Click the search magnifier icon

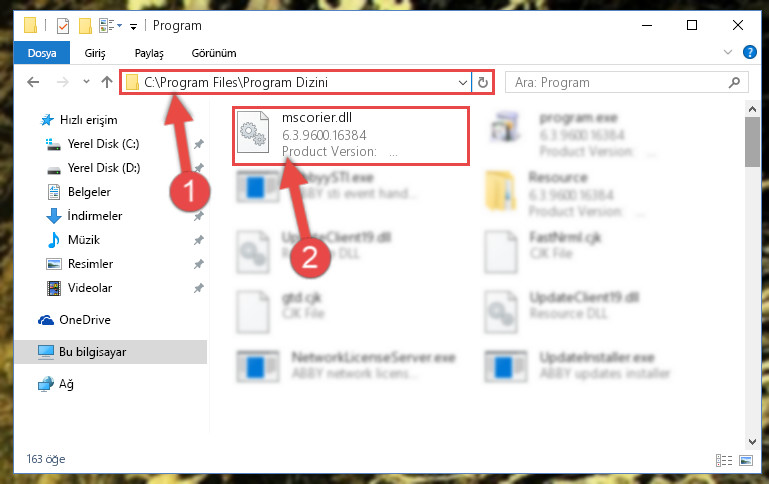pos(734,82)
